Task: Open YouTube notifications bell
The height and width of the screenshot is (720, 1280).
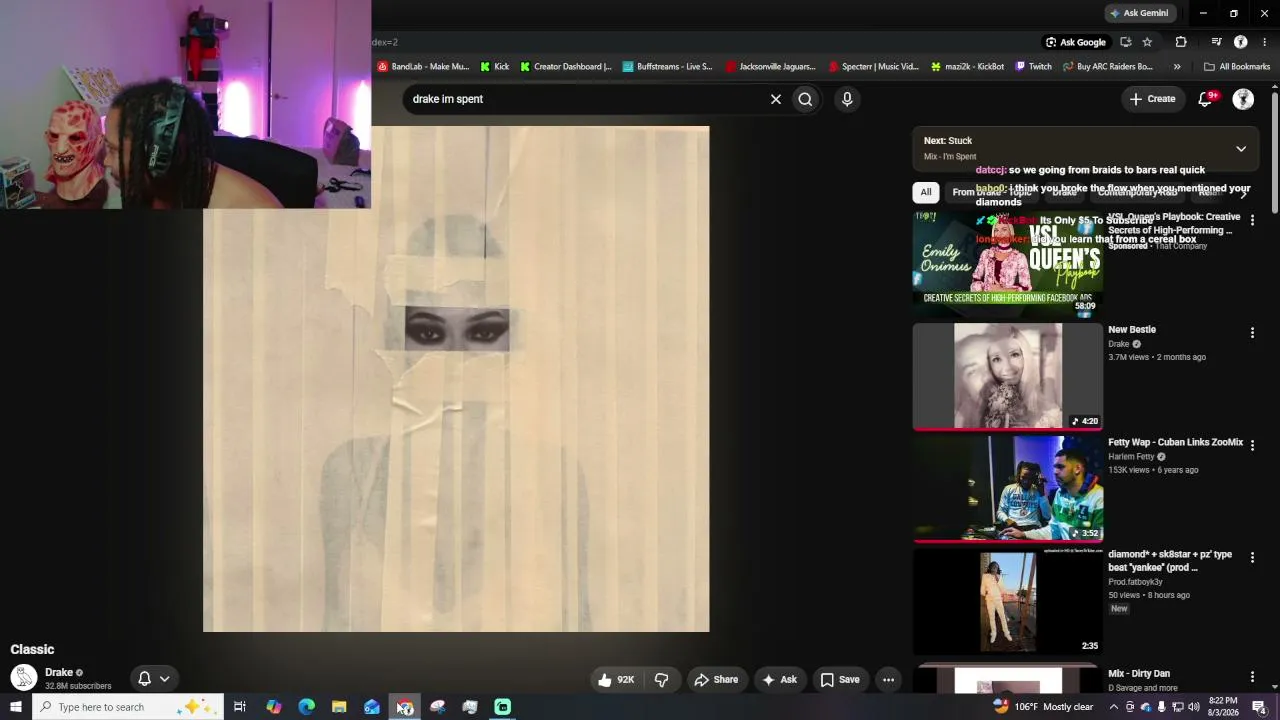Action: pyautogui.click(x=1207, y=99)
